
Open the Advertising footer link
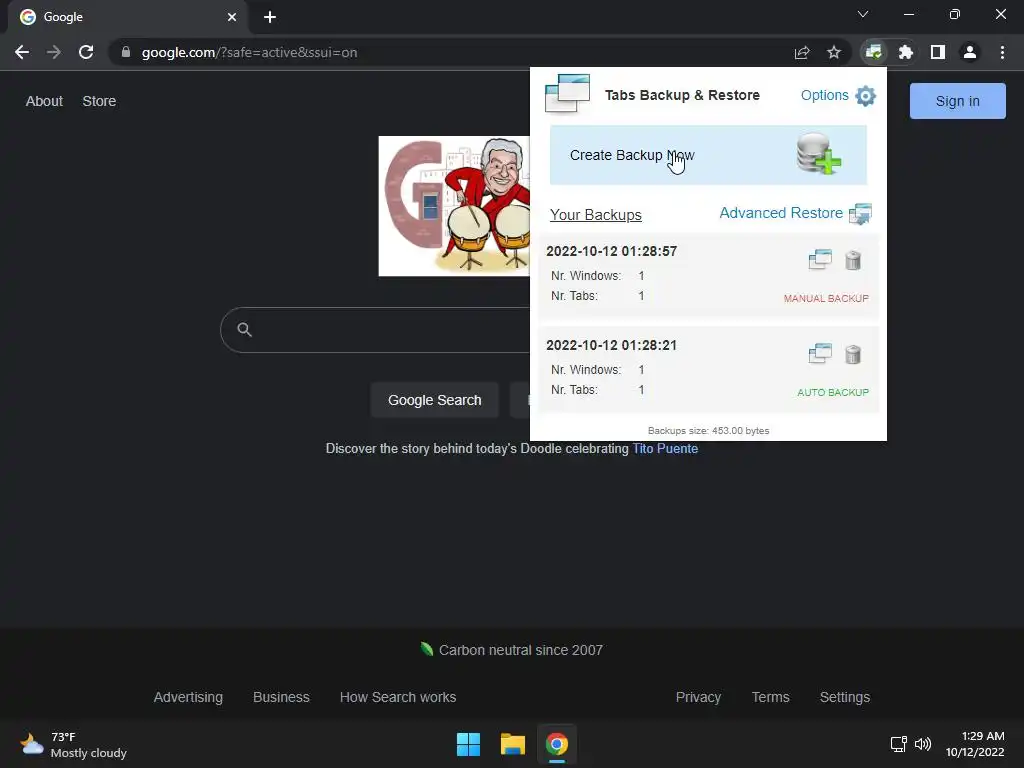click(x=188, y=697)
